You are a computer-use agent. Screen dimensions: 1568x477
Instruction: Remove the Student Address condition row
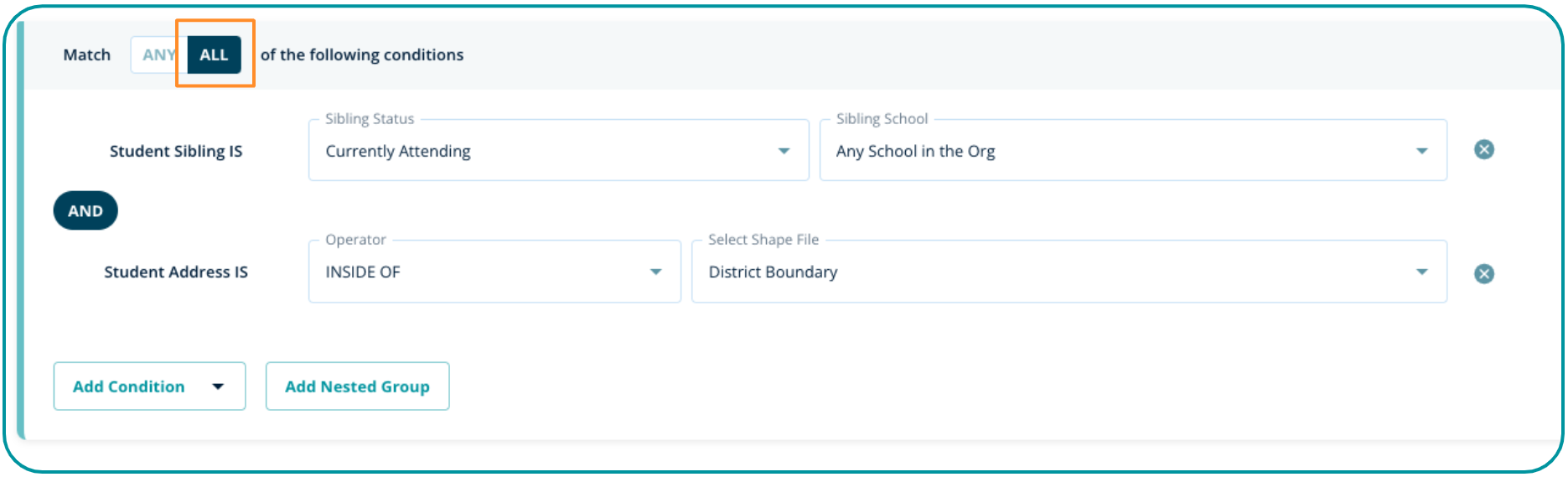(1483, 274)
